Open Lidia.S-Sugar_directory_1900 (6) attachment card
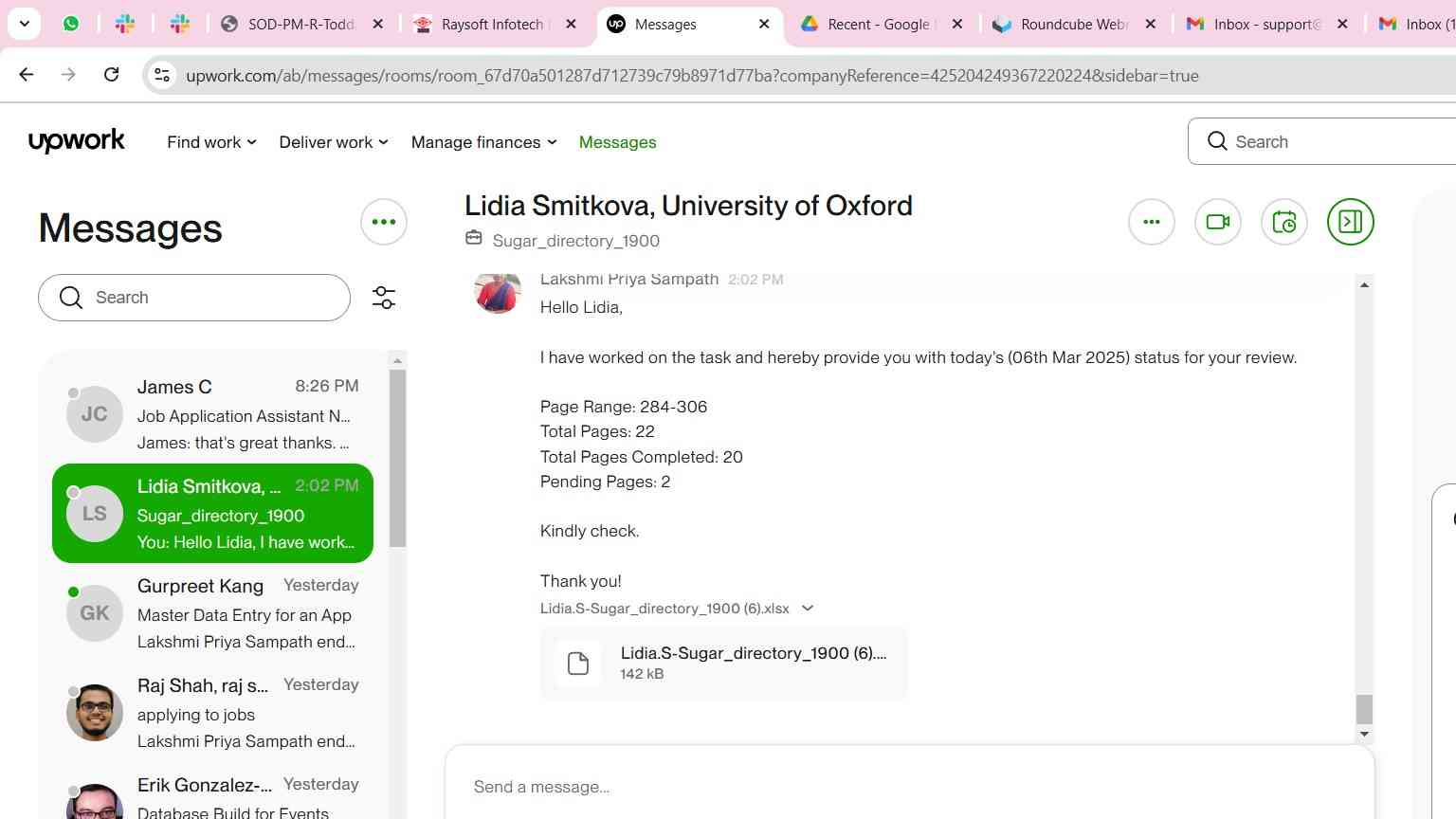Screen dimensions: 1456x819 pyautogui.click(x=724, y=664)
